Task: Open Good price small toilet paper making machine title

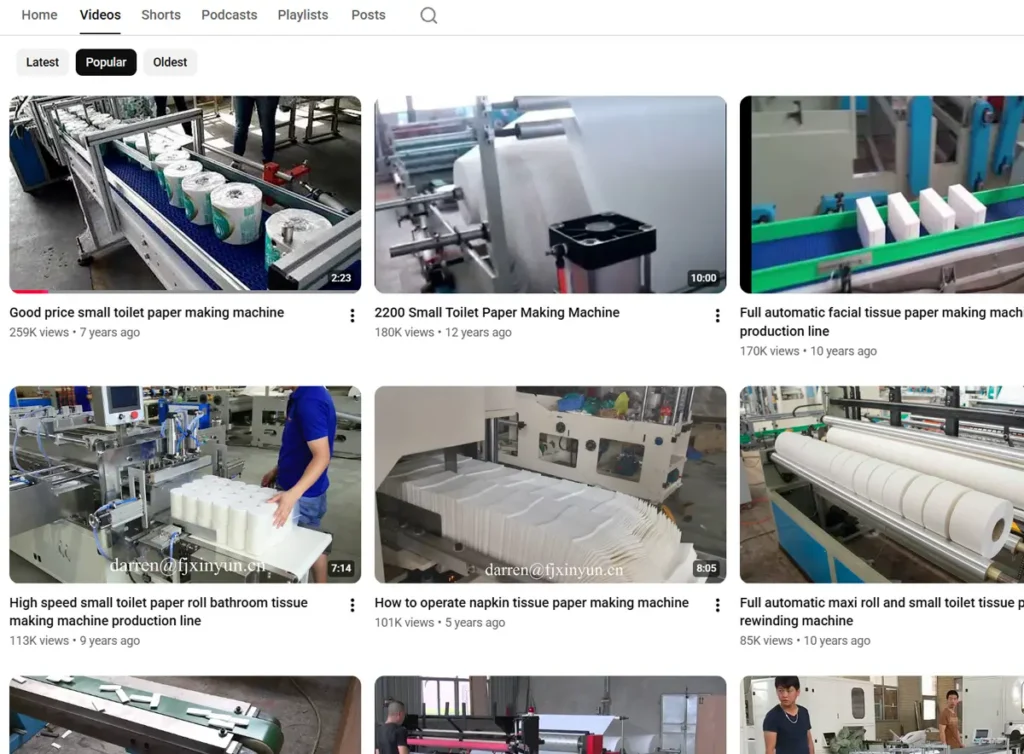Action: [x=146, y=313]
